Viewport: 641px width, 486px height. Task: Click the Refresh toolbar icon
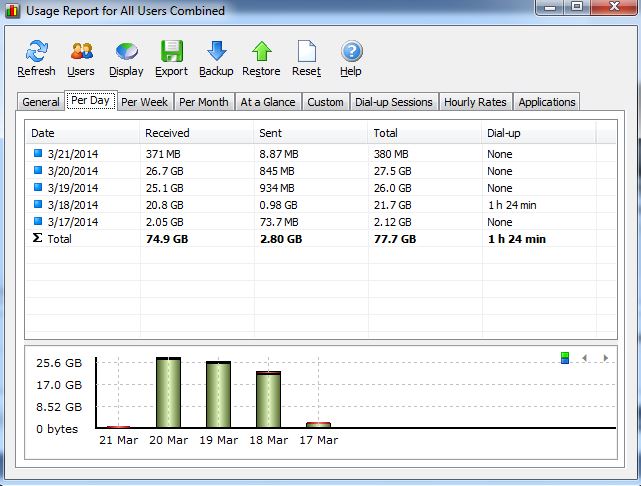pyautogui.click(x=37, y=51)
